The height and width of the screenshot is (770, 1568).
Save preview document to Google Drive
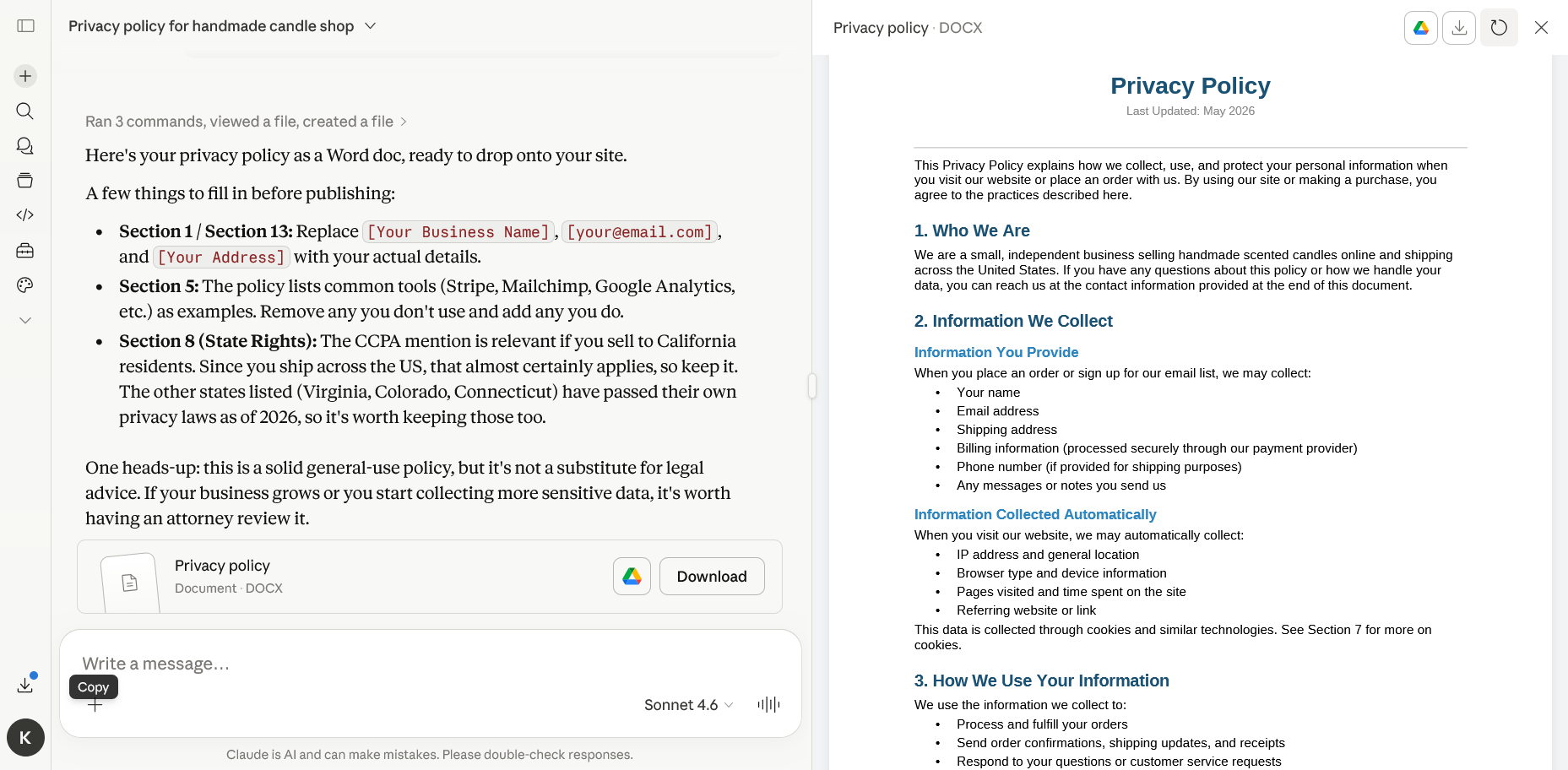(1421, 28)
